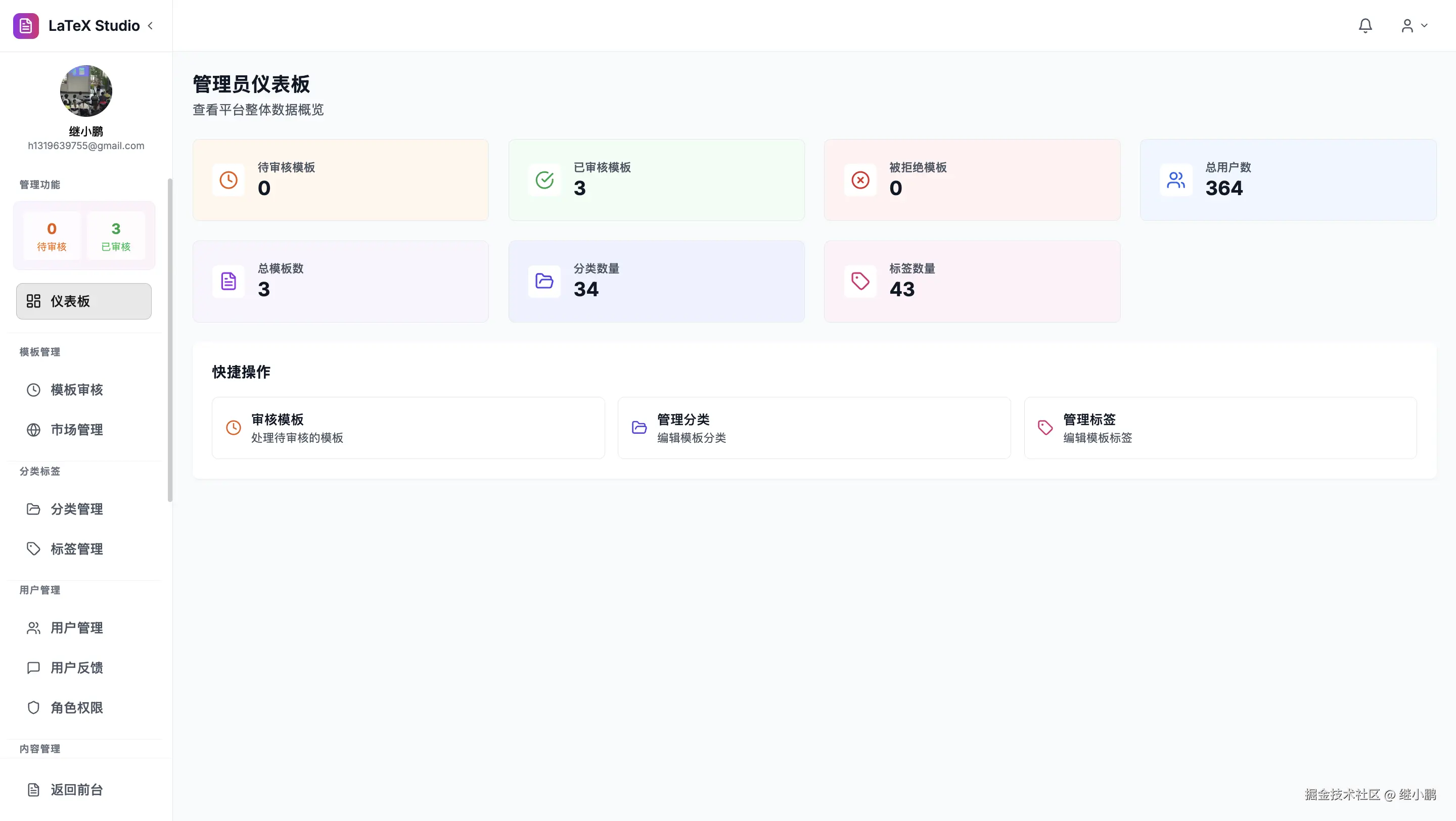Click the 标签管理 tag icon

(33, 548)
